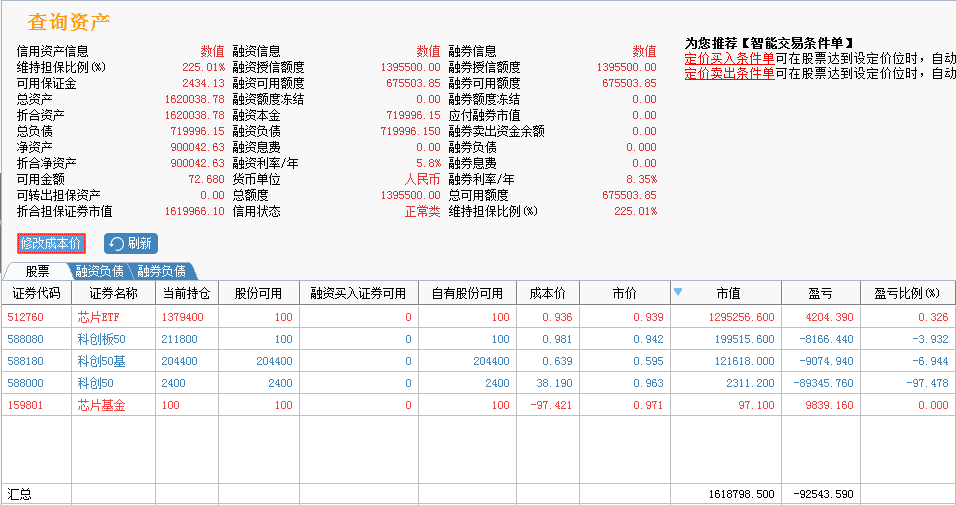Click the 可用保证金 value 2434.13

203,83
